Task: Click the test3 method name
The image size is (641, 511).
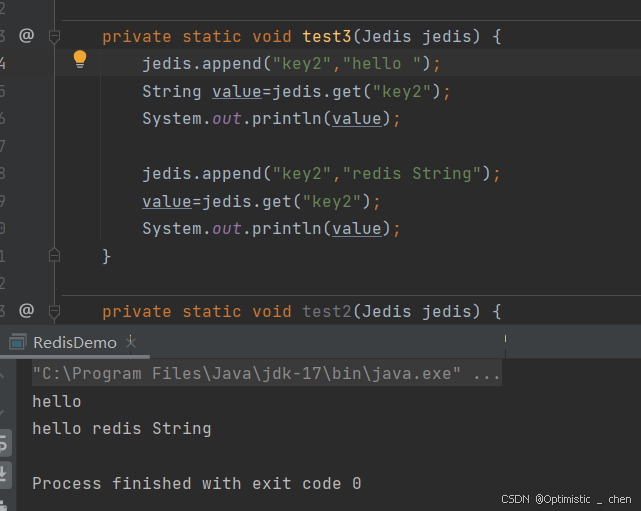Action: (326, 37)
